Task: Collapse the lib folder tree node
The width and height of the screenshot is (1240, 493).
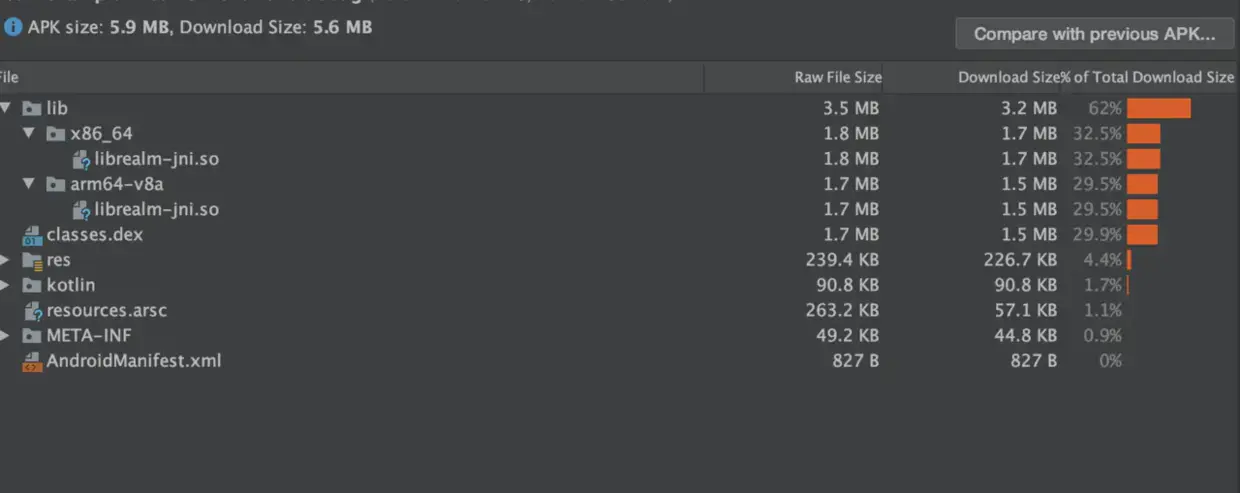Action: [x=6, y=108]
